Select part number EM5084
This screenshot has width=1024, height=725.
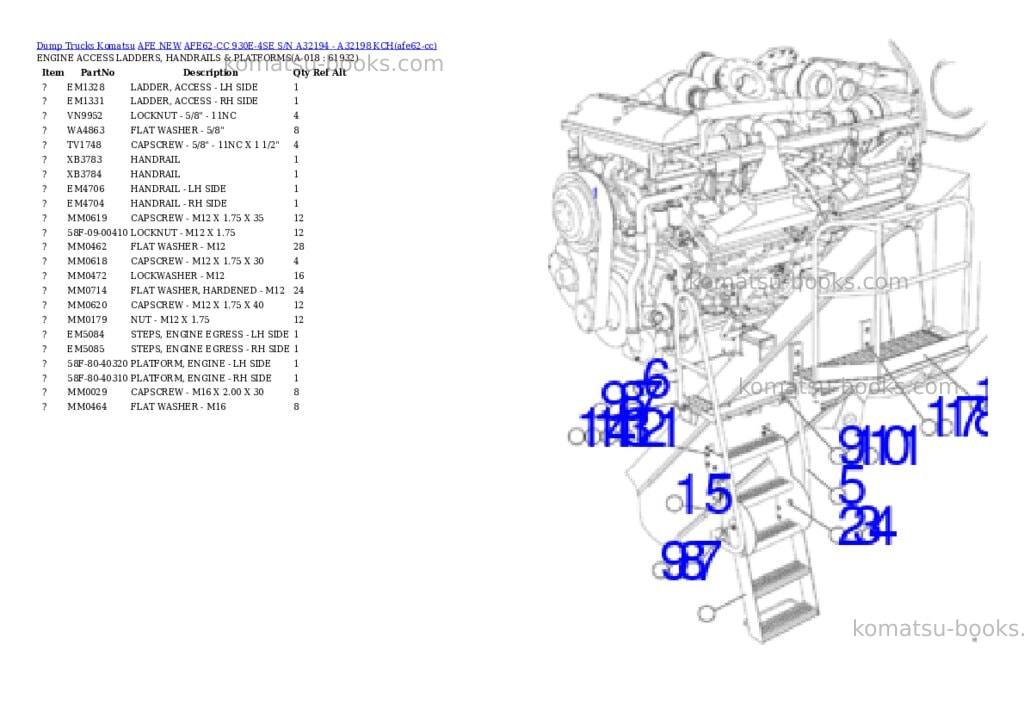tap(86, 334)
